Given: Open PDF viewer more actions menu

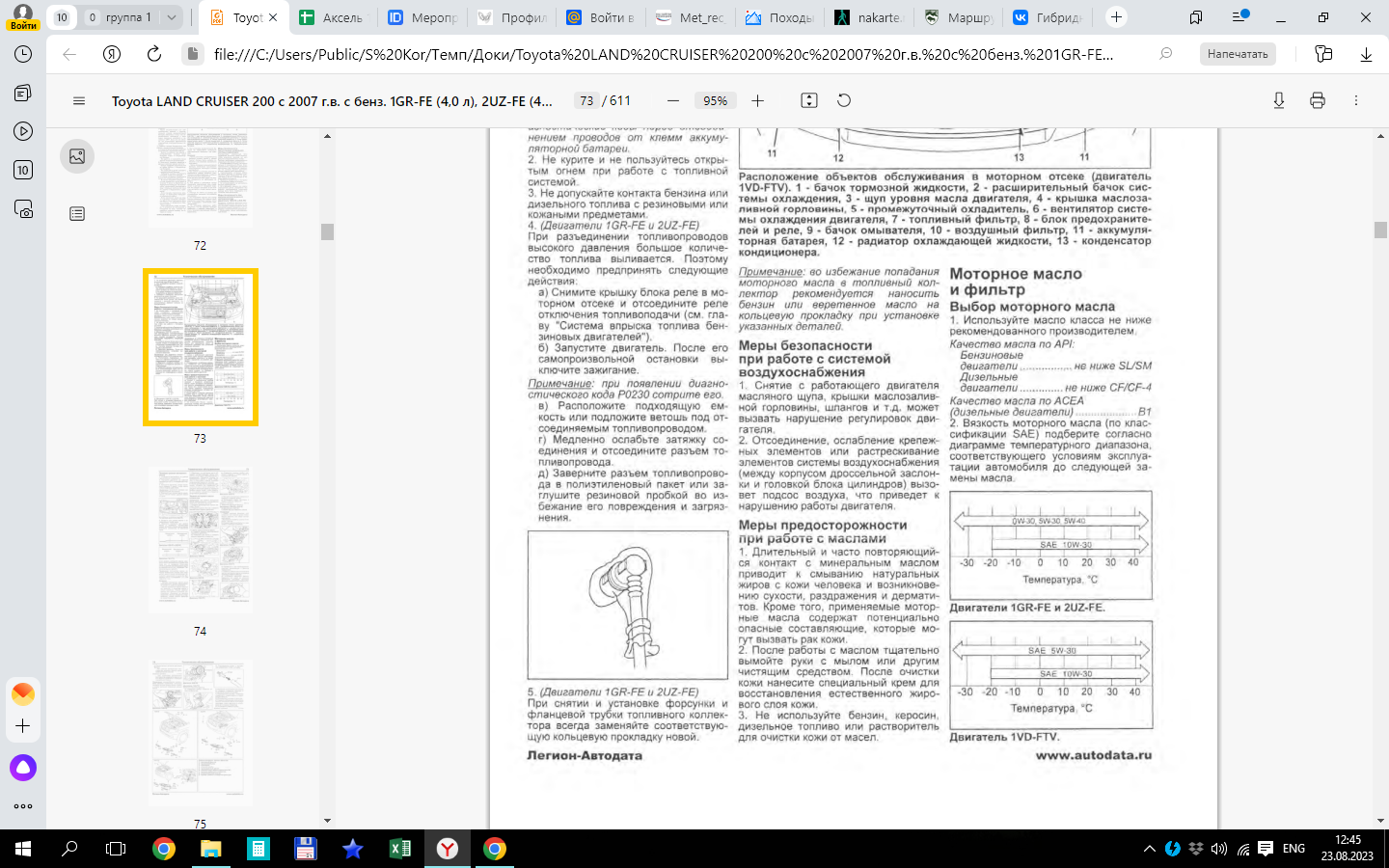Looking at the screenshot, I should click(x=1356, y=100).
